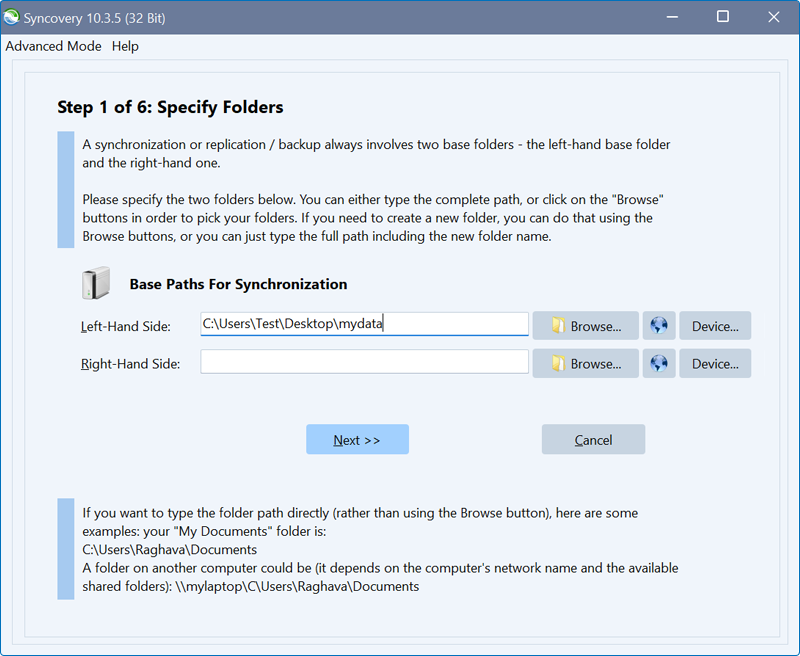This screenshot has height=656, width=800.
Task: Open the Advanced Mode menu
Action: coord(54,46)
